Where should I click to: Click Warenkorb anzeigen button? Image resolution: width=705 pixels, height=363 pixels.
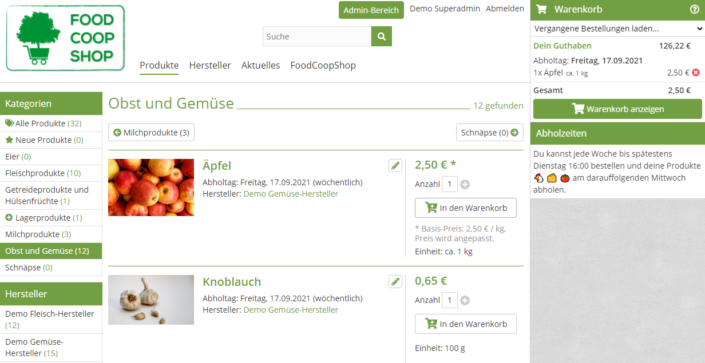(x=617, y=109)
